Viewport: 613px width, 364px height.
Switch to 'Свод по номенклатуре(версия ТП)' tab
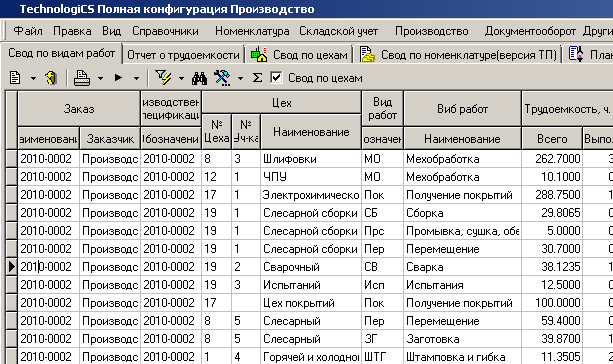pyautogui.click(x=457, y=55)
